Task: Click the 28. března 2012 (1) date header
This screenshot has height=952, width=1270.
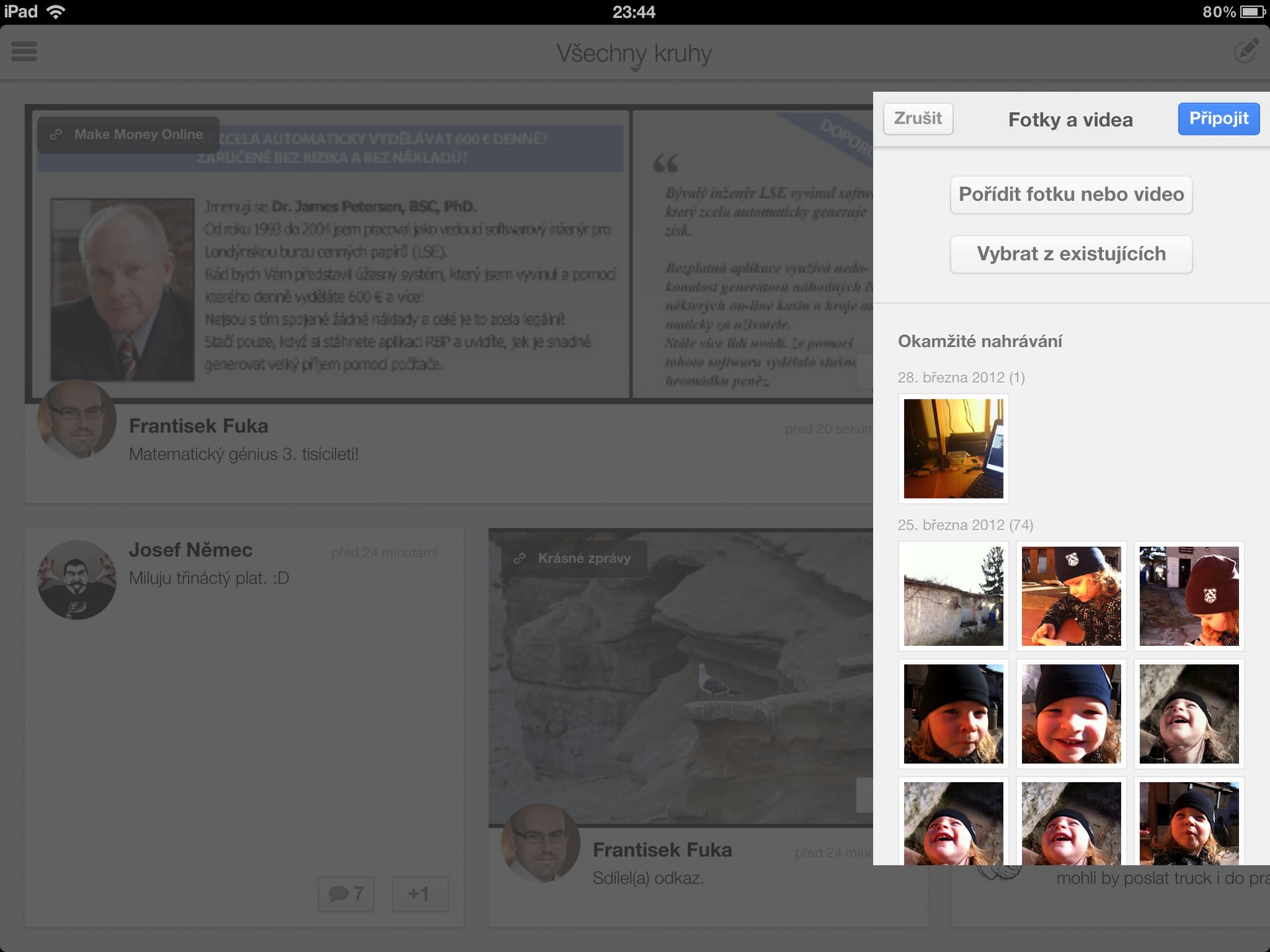Action: click(x=961, y=377)
